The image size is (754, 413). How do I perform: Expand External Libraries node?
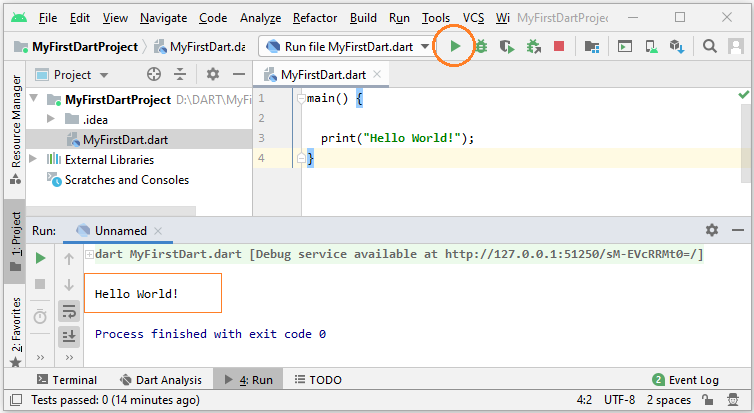click(x=33, y=159)
